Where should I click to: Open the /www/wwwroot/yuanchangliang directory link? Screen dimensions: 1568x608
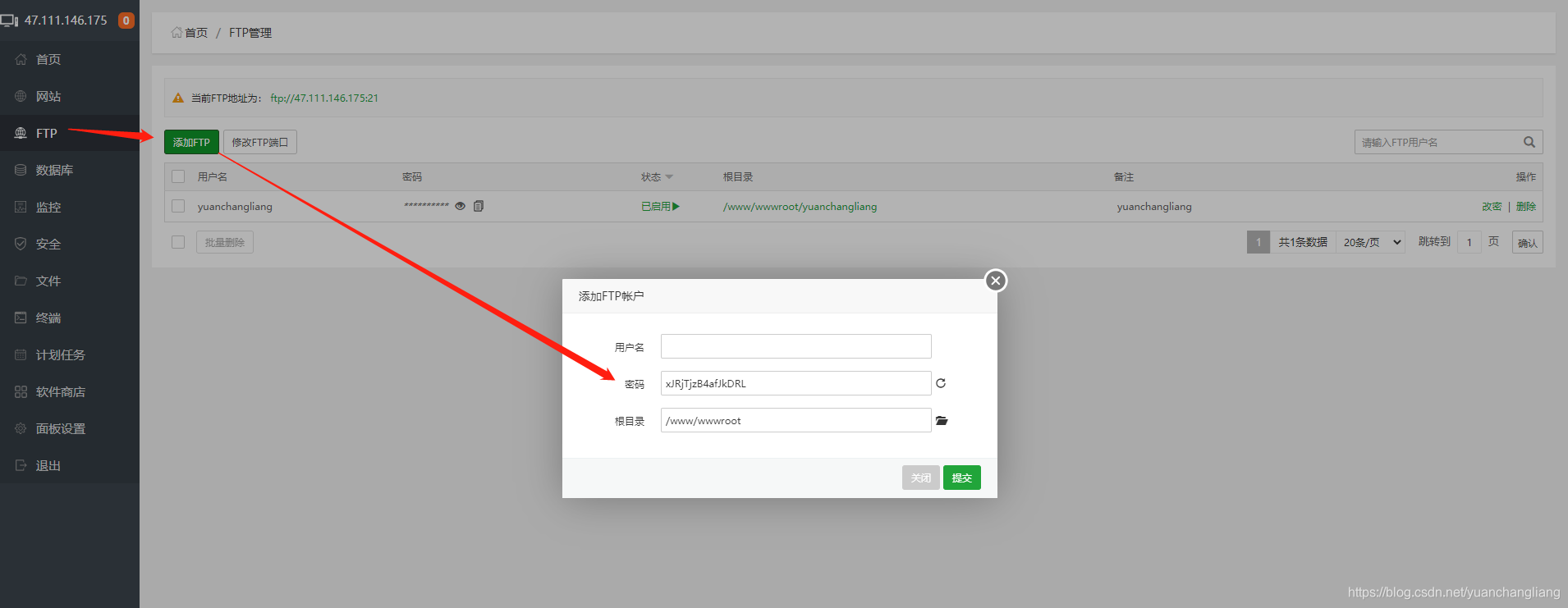[x=800, y=206]
